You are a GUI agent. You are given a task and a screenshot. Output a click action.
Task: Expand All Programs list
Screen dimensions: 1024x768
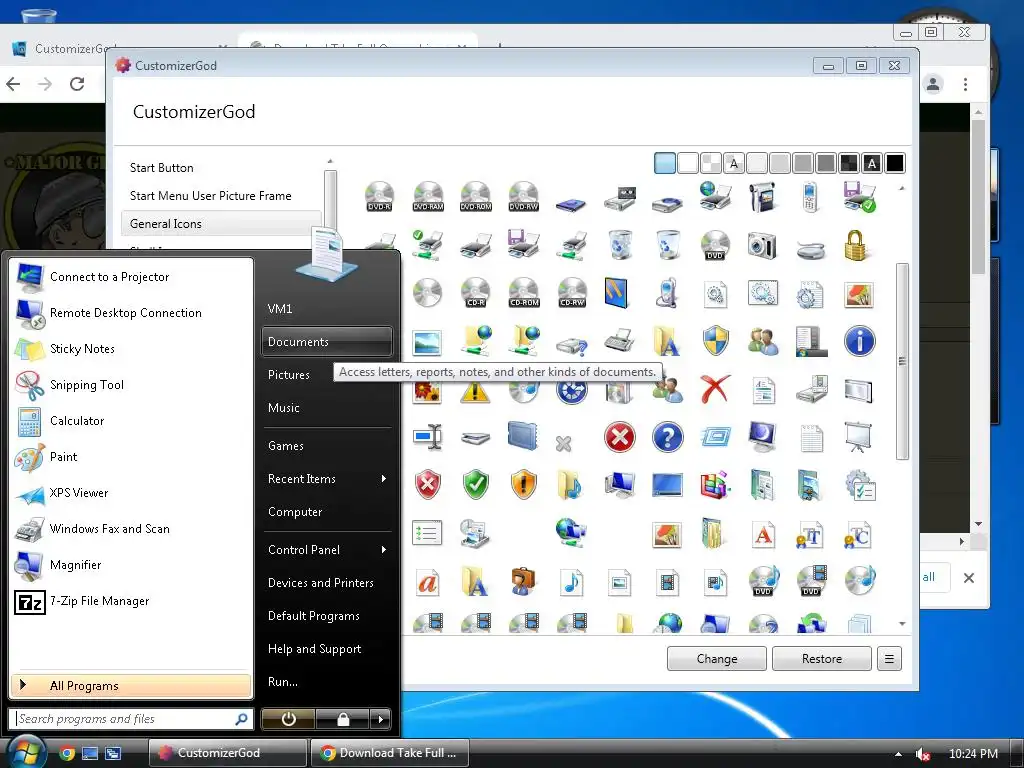coord(131,686)
